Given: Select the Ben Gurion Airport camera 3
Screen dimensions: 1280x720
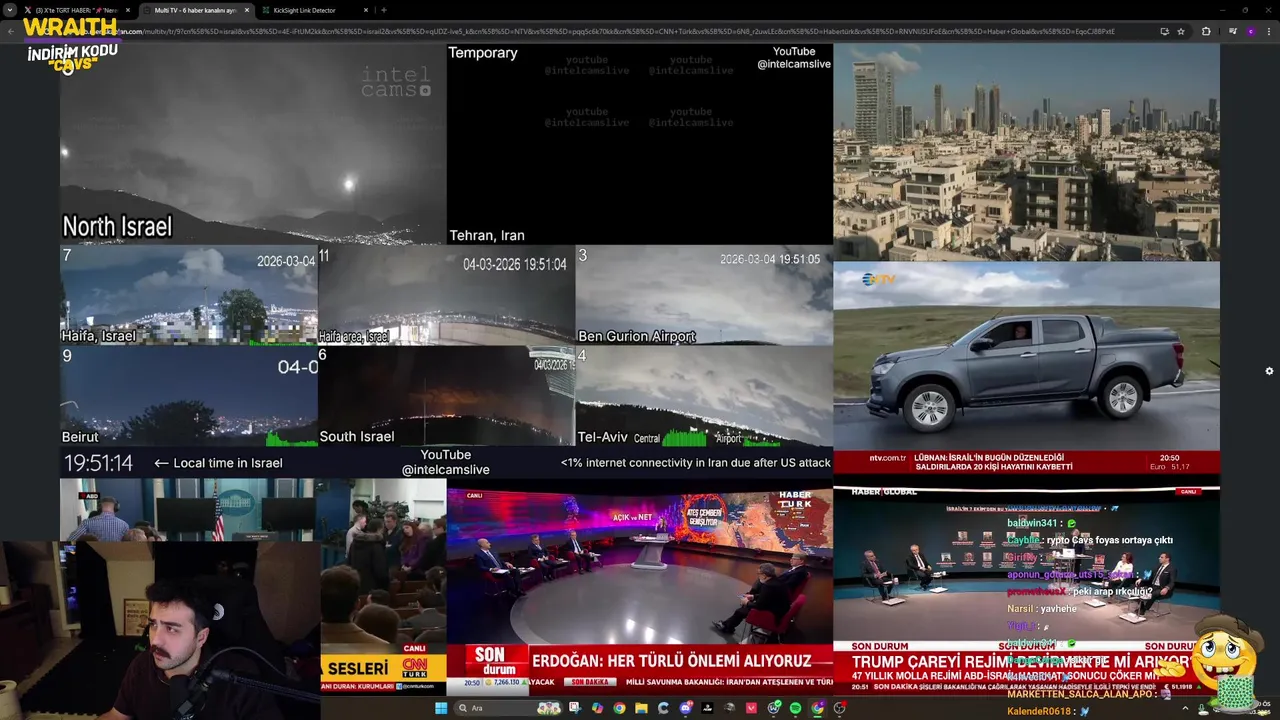Looking at the screenshot, I should [x=704, y=295].
